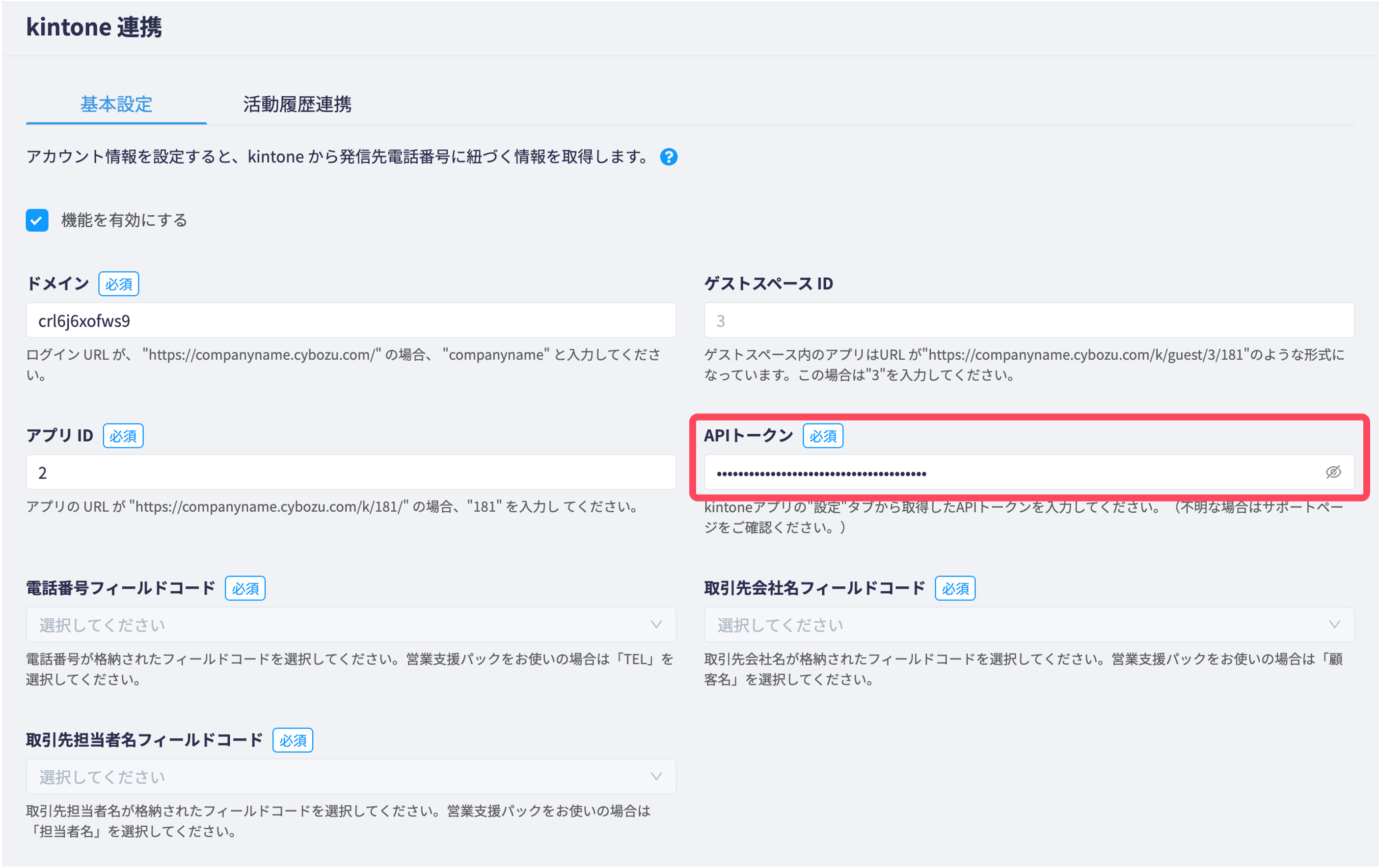The height and width of the screenshot is (868, 1379).
Task: Open the blue help question mark icon
Action: pos(668,157)
